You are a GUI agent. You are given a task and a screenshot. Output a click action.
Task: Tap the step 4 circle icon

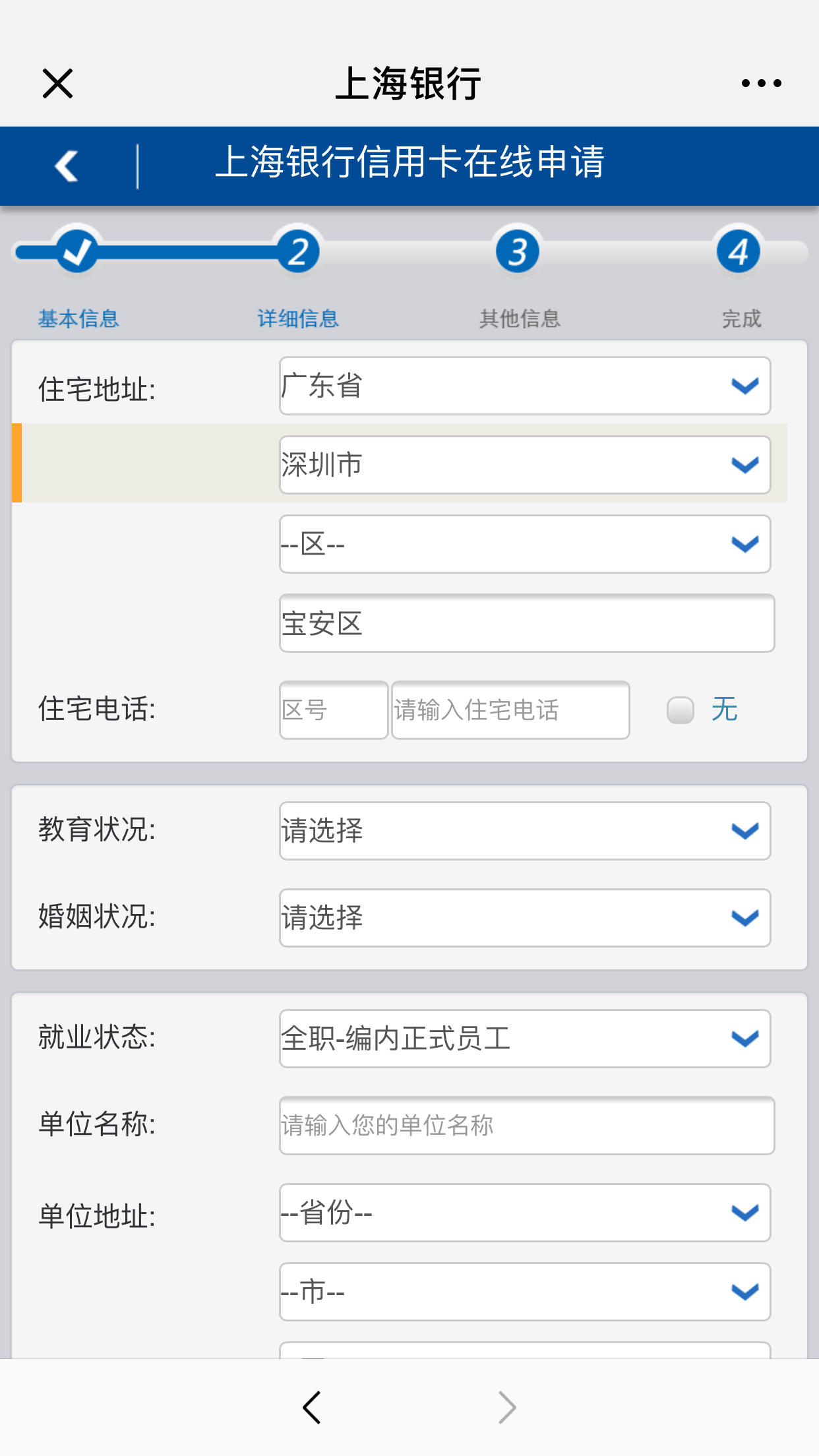(x=739, y=251)
